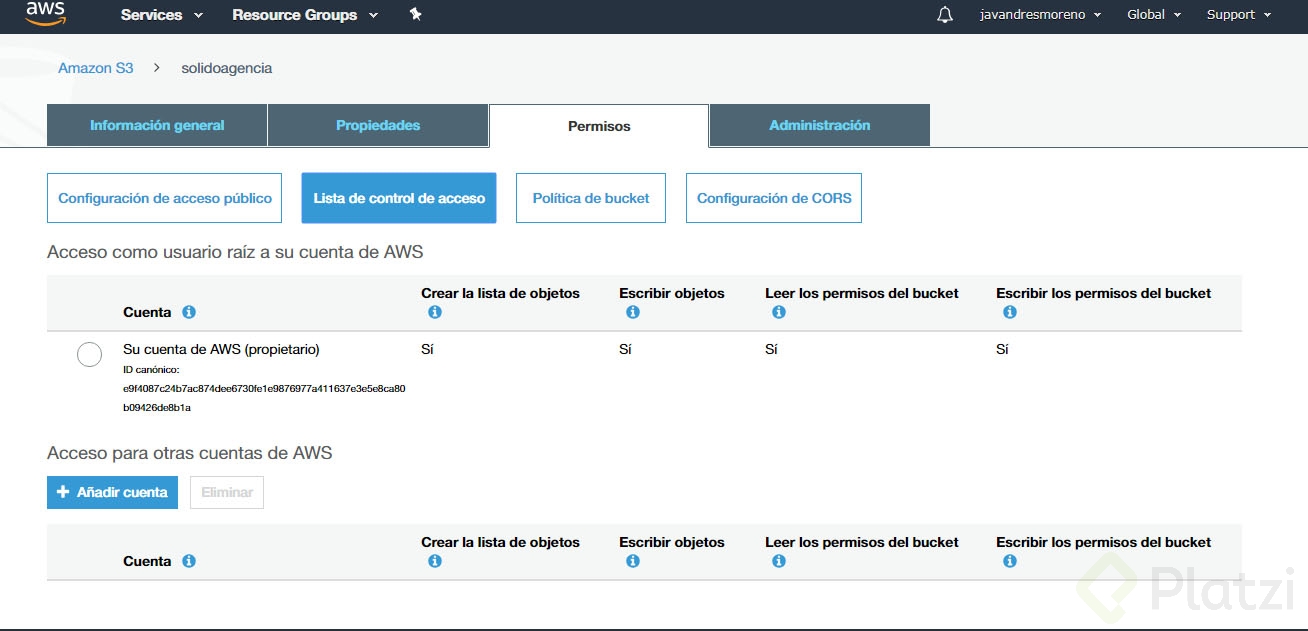This screenshot has height=631, width=1308.
Task: Expand the Resource Groups menu
Action: click(x=305, y=15)
